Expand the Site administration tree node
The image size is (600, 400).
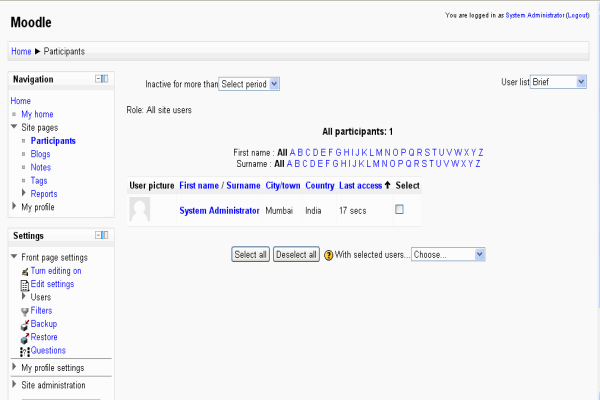(x=14, y=385)
